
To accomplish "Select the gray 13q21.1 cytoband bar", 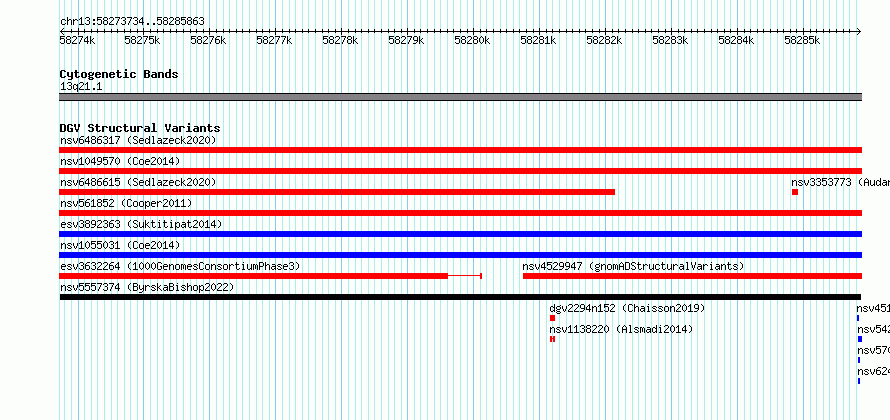I will pyautogui.click(x=460, y=97).
